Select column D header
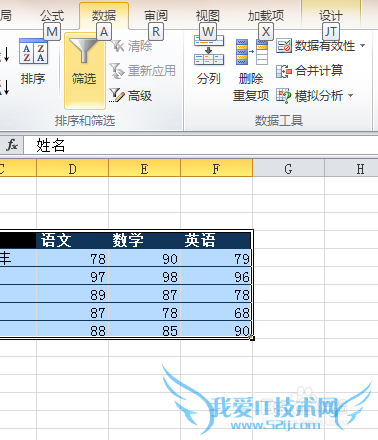Screen dimensions: 378x440 (x=72, y=168)
